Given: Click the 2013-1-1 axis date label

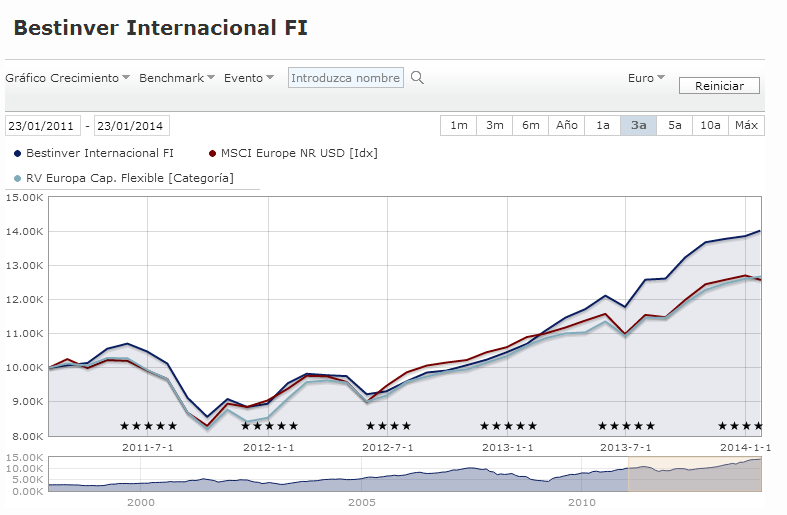Looking at the screenshot, I should (507, 448).
